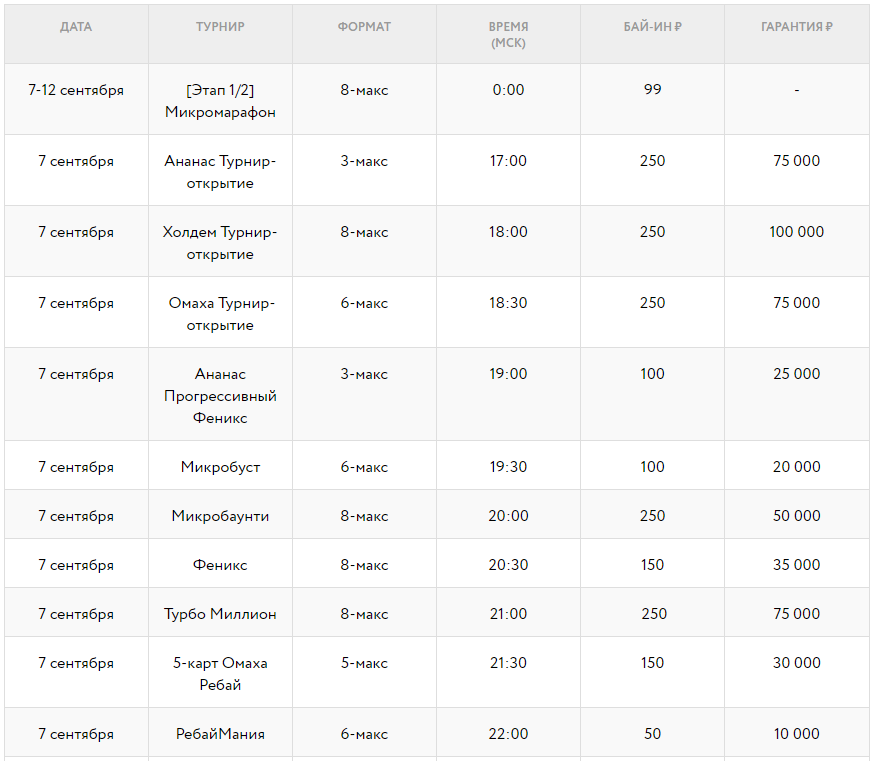Screen dimensions: 874x761
Task: Click the РебайМания tournament name
Action: click(220, 734)
